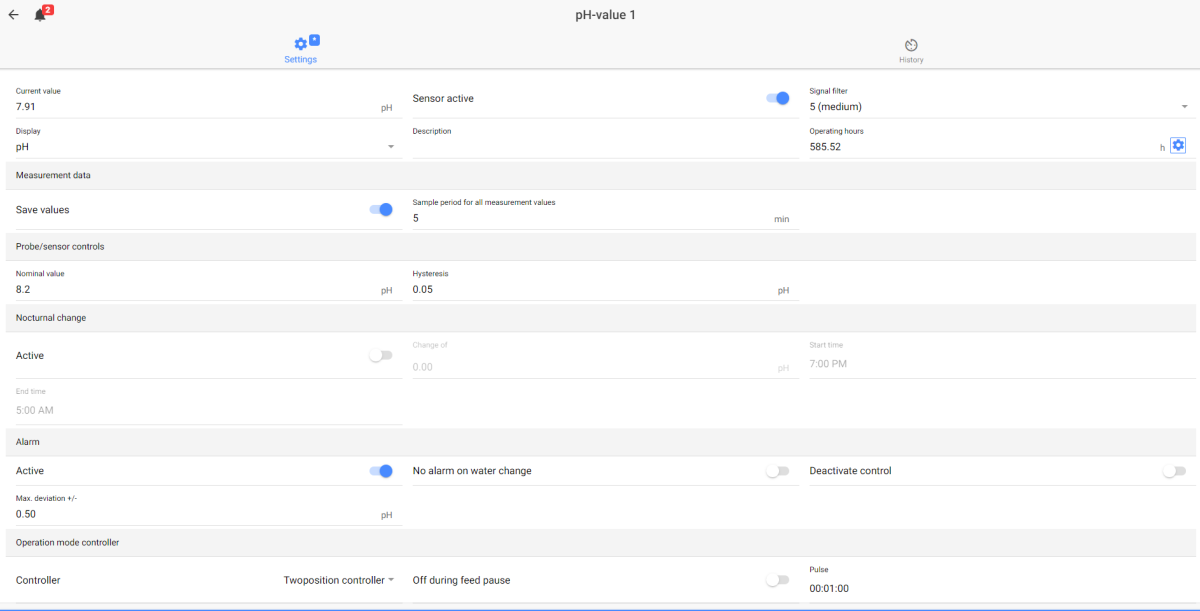Edit the Max. deviation field
Viewport: 1200px width, 611px height.
(x=207, y=509)
